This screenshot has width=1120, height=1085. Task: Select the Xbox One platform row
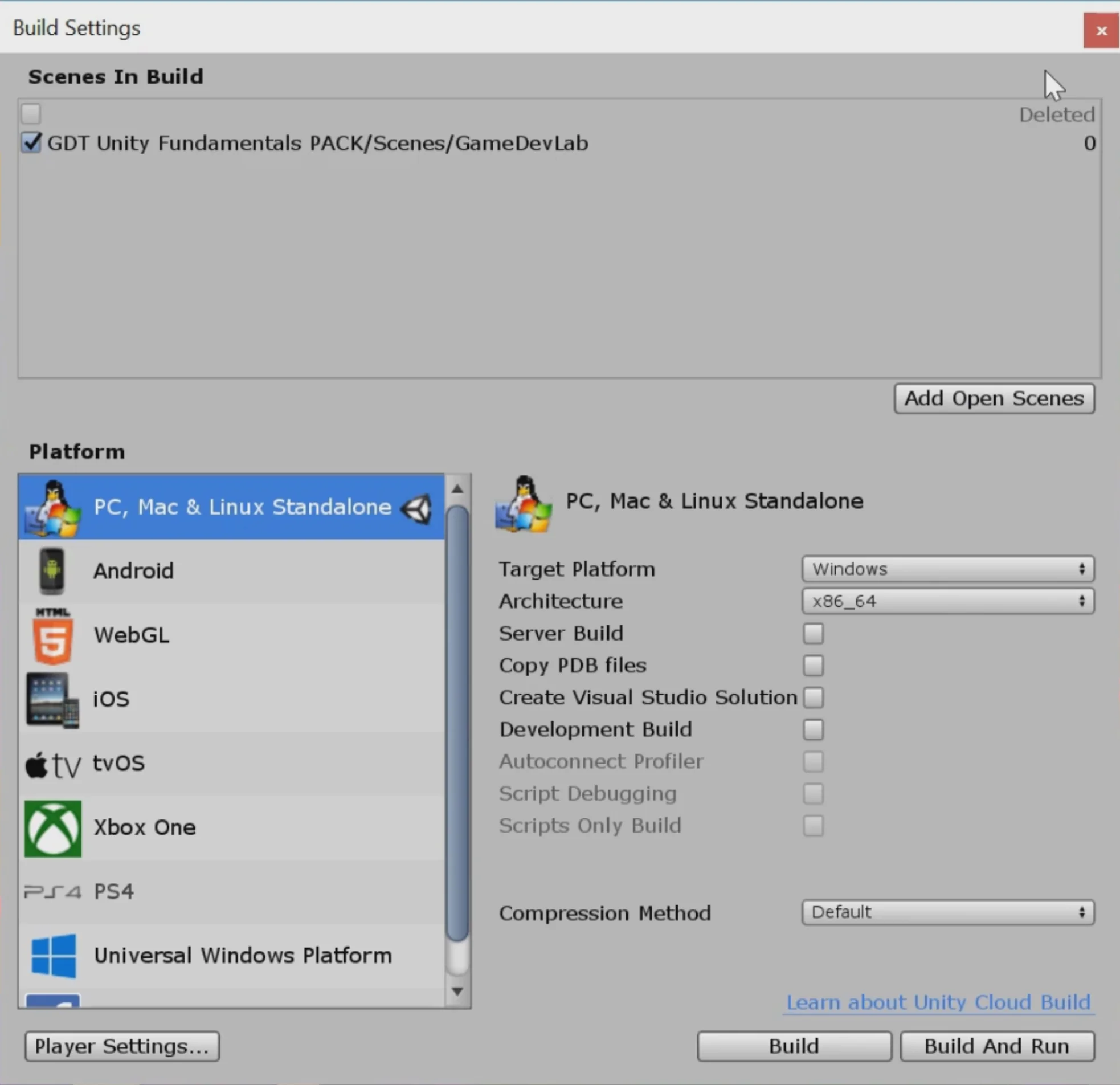[x=231, y=828]
